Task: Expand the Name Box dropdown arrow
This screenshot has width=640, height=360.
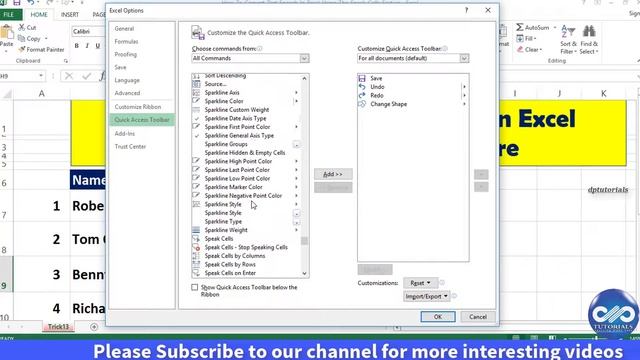Action: (41, 76)
